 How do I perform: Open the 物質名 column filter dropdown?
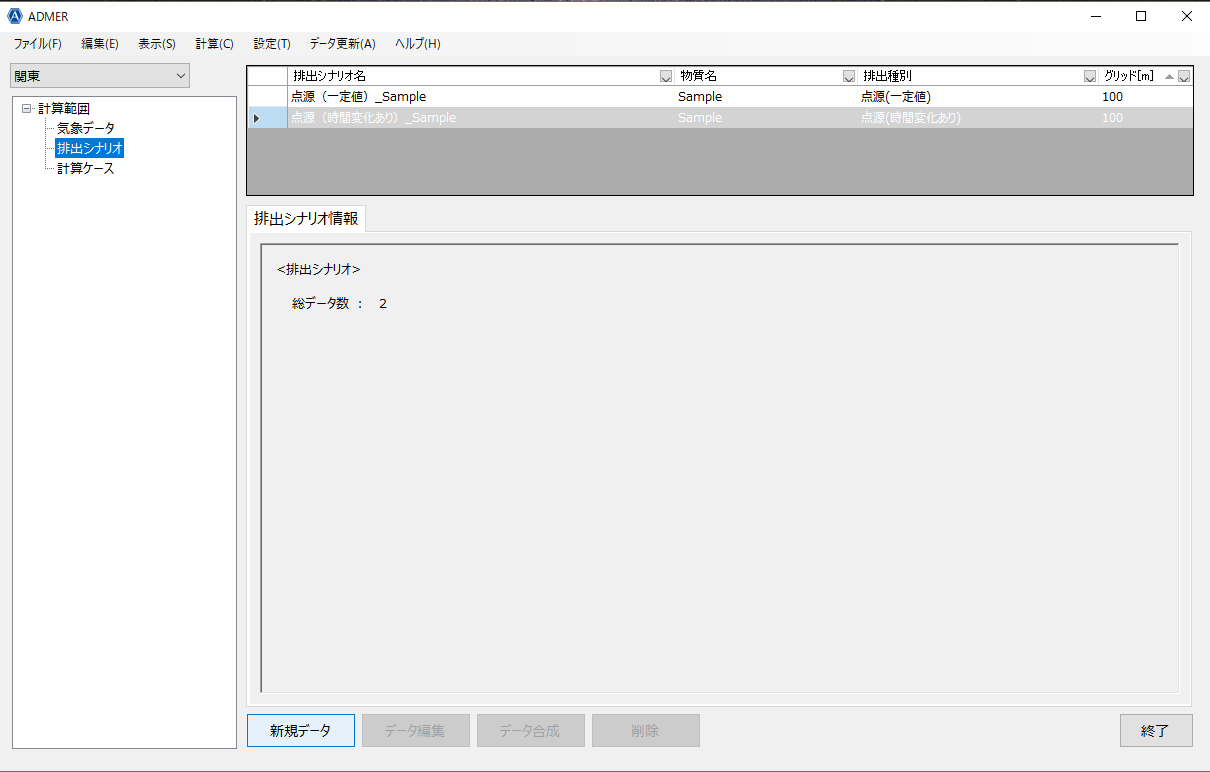click(x=849, y=77)
